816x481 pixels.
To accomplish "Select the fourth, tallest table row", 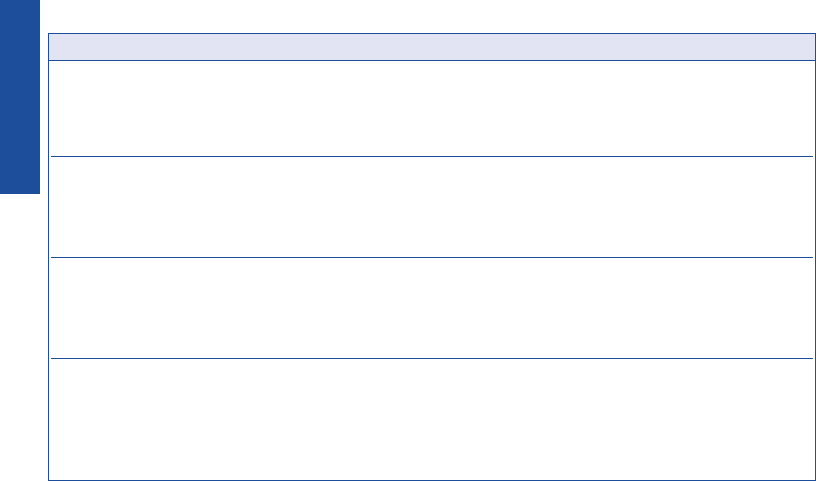I will [x=431, y=418].
